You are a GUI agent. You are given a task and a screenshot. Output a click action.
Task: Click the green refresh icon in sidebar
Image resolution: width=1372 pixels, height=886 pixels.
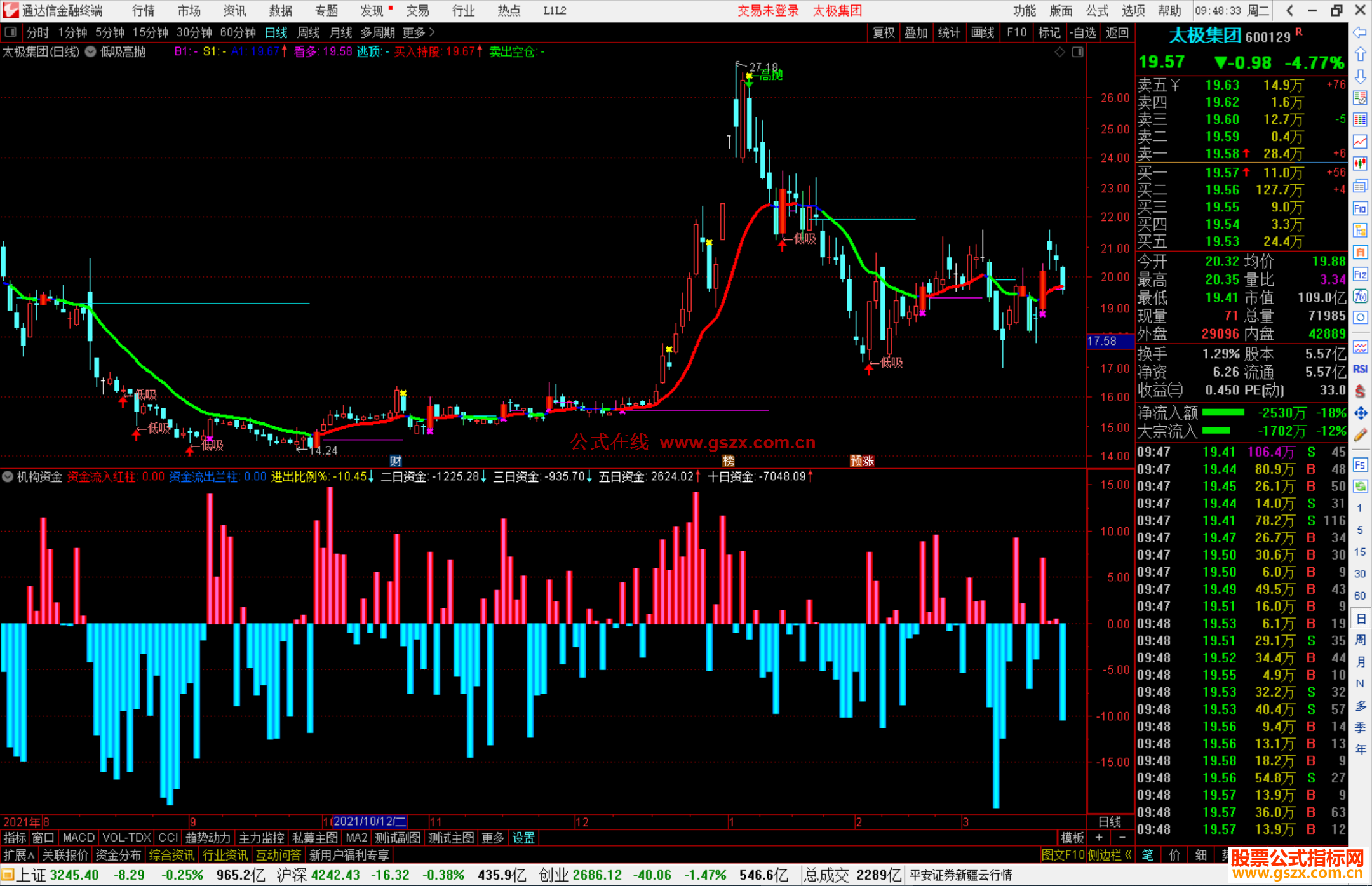coord(1360,487)
